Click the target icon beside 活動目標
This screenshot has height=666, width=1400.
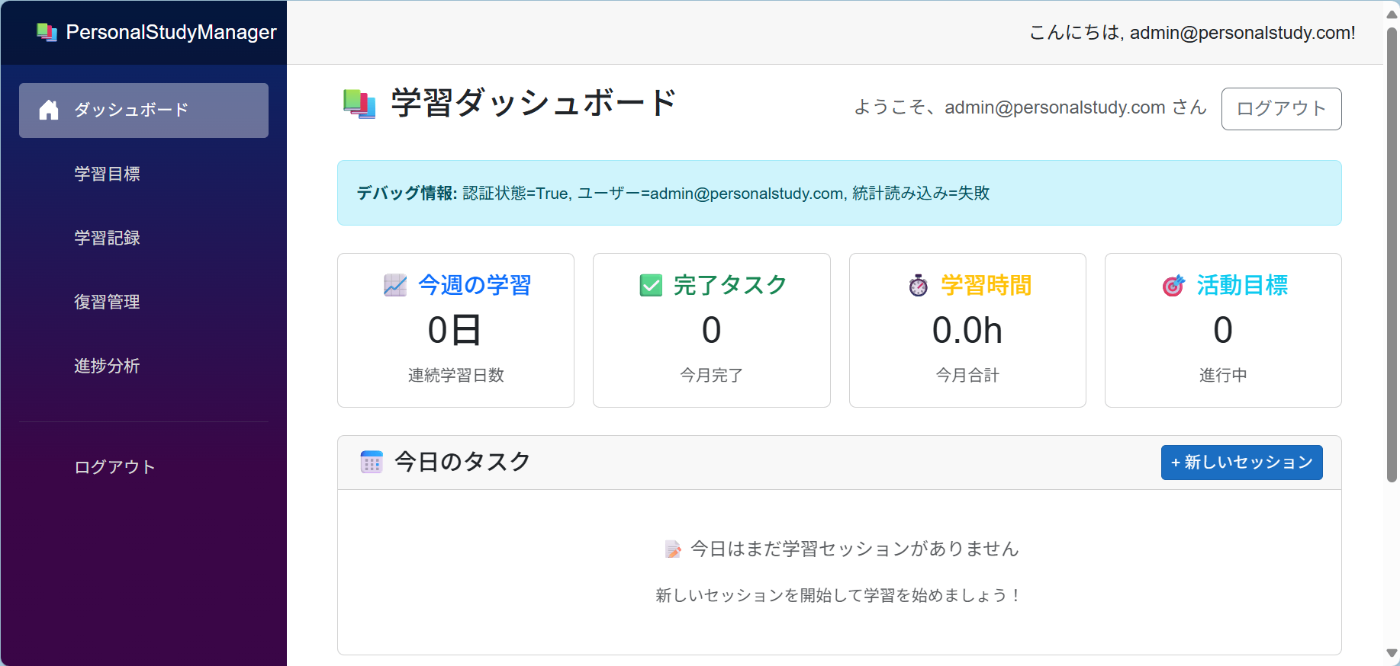(x=1173, y=286)
